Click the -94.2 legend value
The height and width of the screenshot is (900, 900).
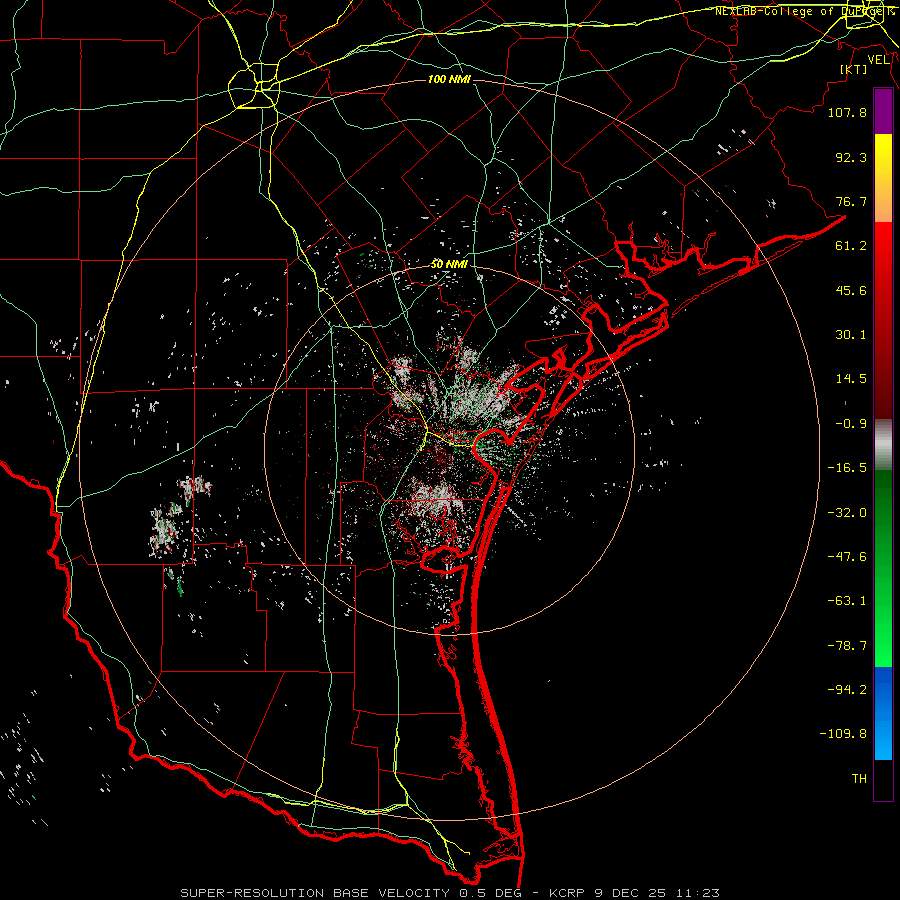[847, 689]
